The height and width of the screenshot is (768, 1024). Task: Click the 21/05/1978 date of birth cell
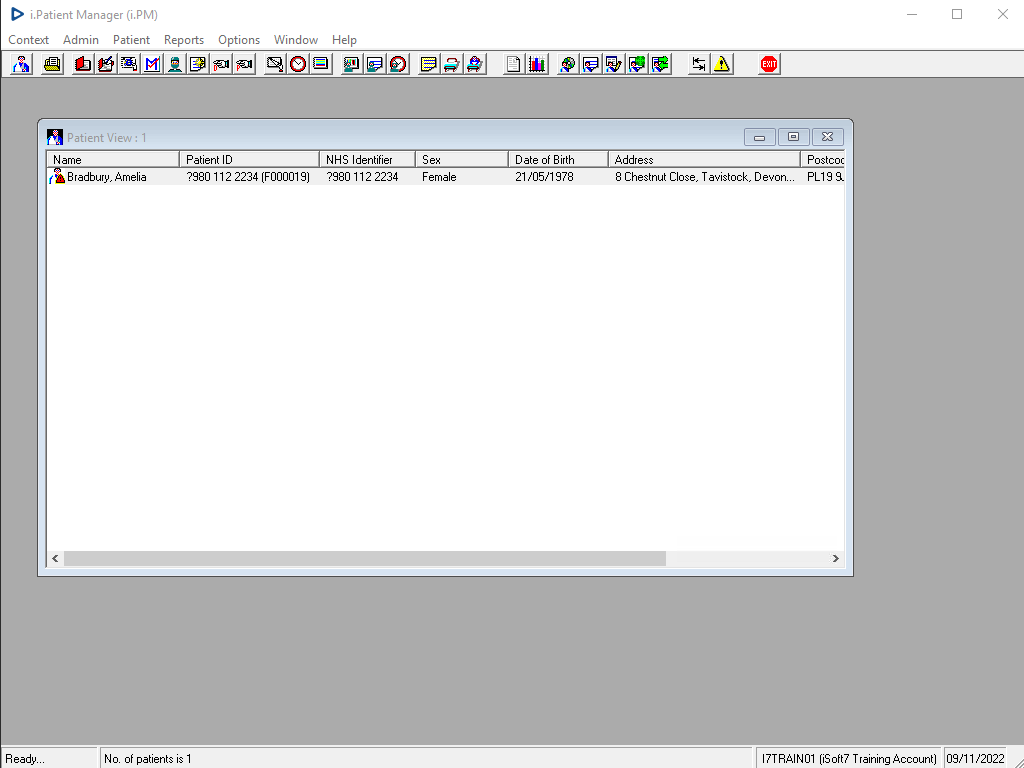pyautogui.click(x=544, y=177)
